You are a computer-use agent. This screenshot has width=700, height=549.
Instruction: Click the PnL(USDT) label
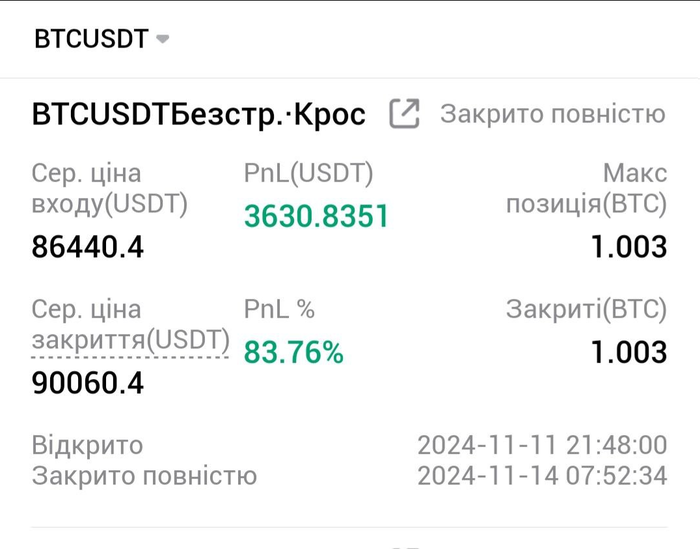(x=308, y=174)
